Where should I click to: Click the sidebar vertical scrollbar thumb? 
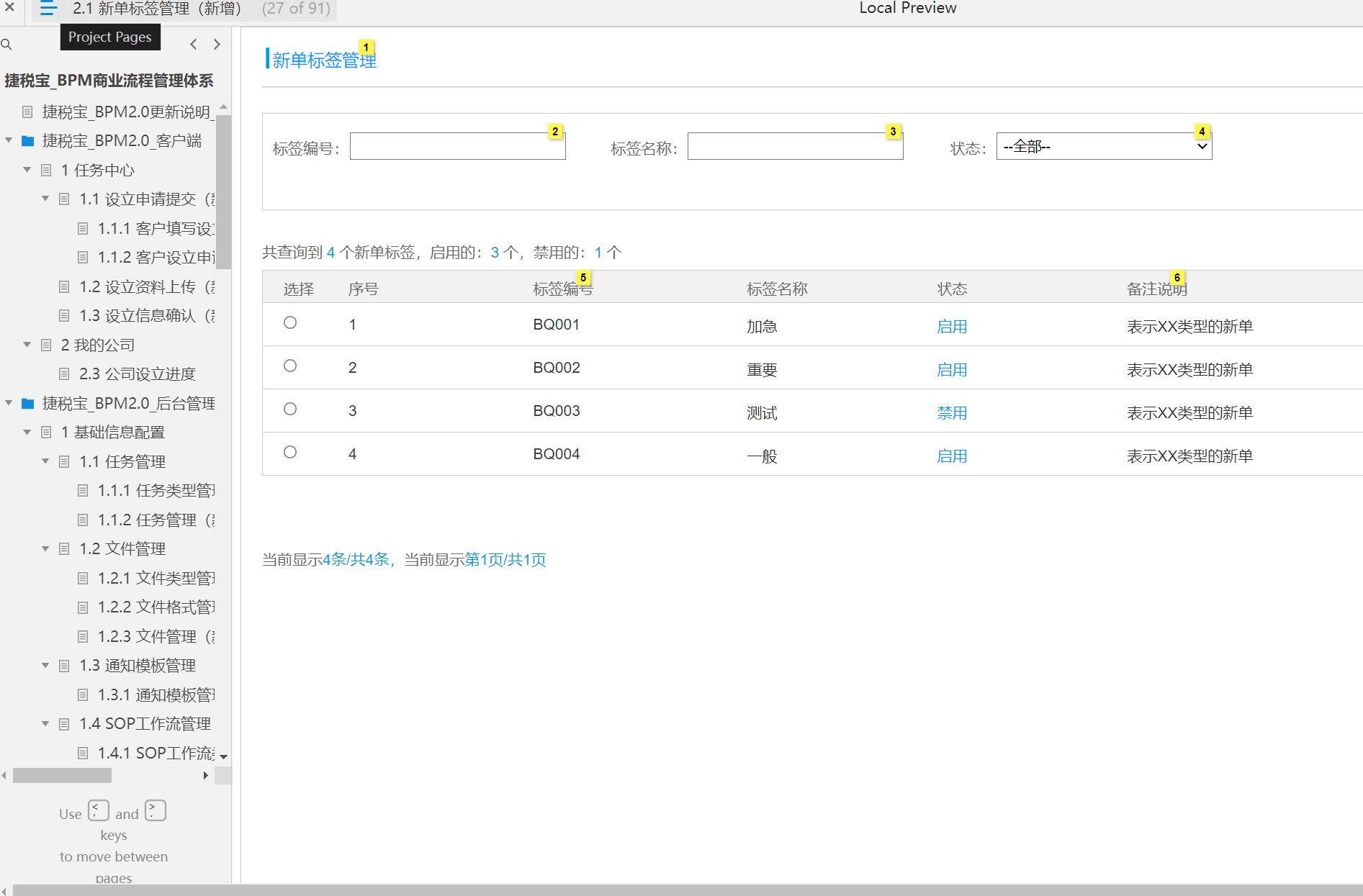(223, 191)
